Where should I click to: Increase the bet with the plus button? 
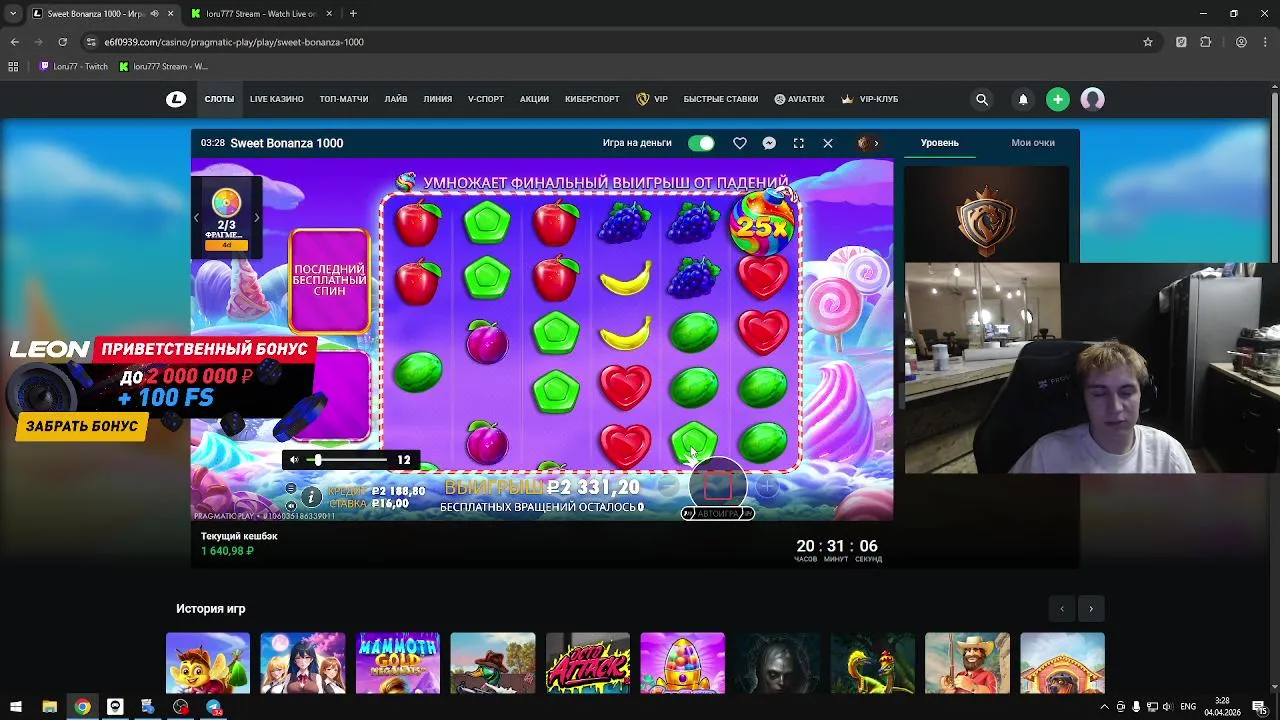pyautogui.click(x=766, y=487)
